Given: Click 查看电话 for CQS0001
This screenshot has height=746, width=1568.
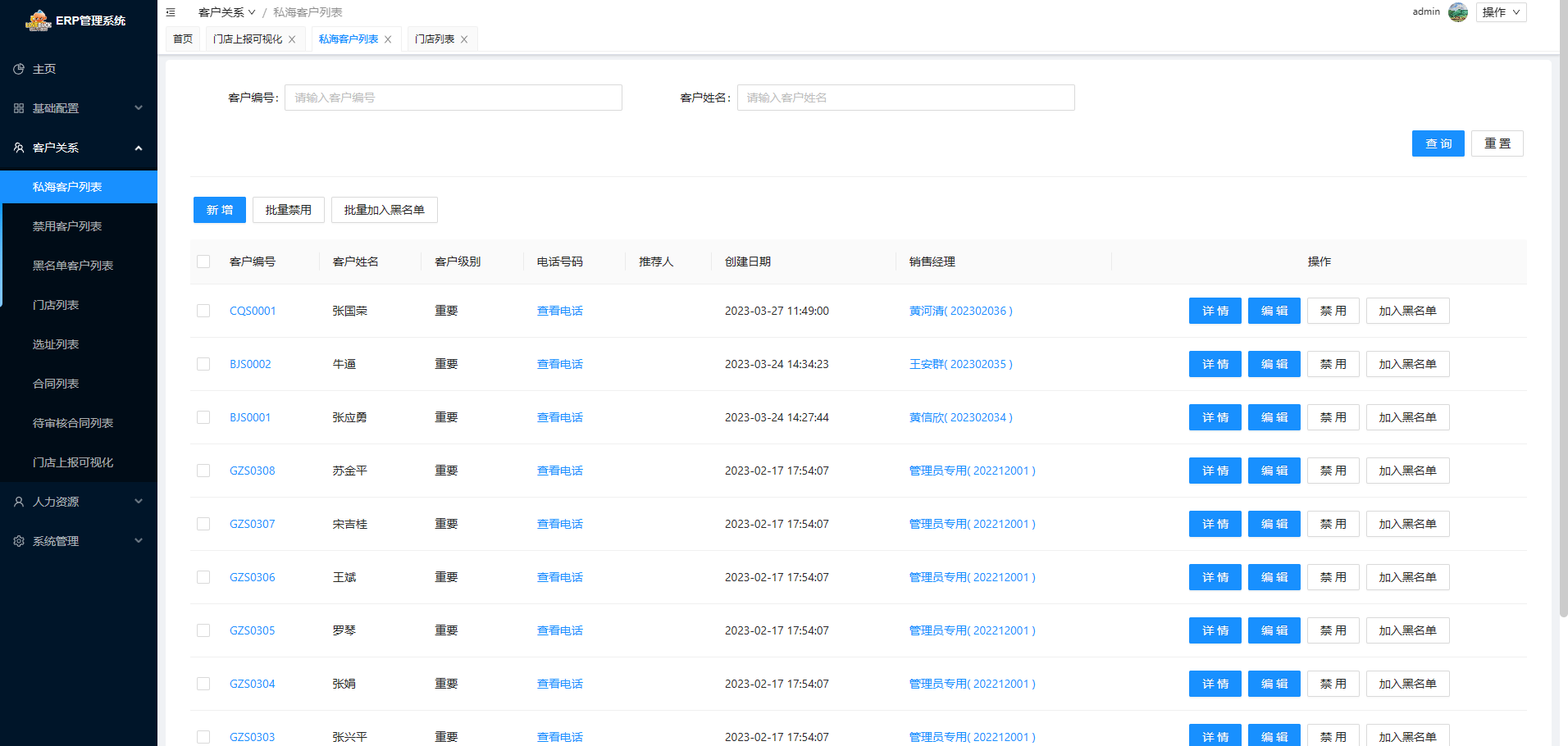Looking at the screenshot, I should (560, 311).
